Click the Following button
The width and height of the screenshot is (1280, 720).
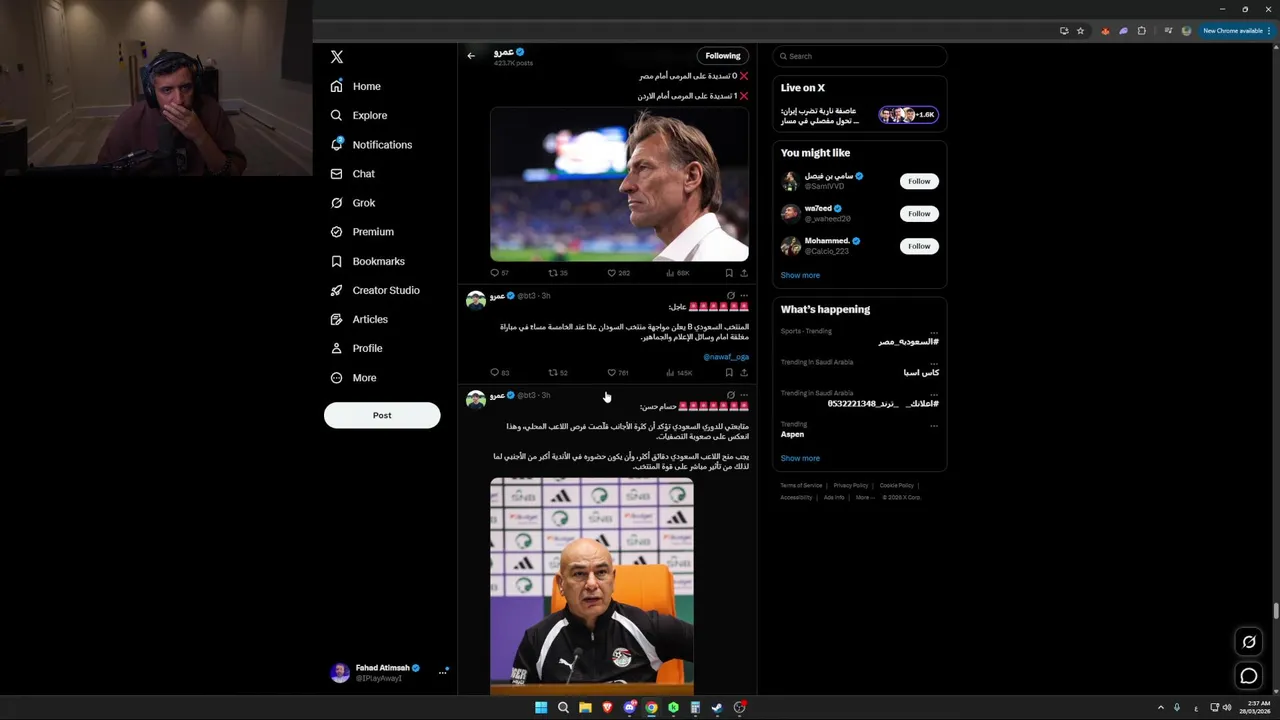coord(722,56)
